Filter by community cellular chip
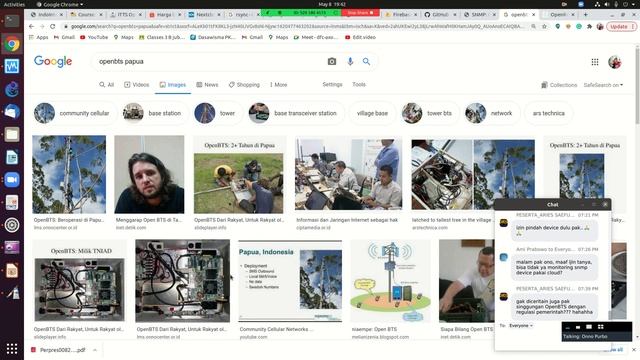This screenshot has height=360, width=640. (75, 113)
